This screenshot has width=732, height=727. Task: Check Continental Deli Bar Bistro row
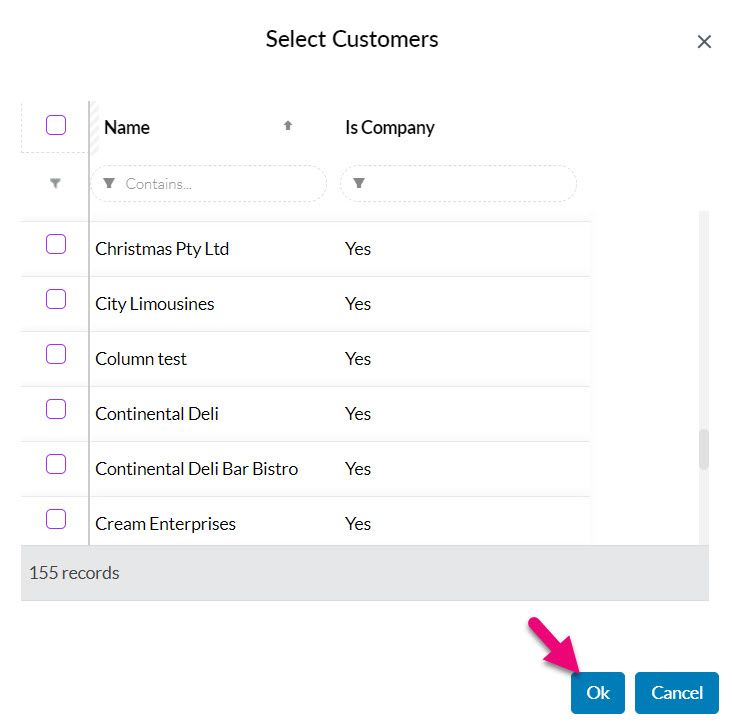pos(56,464)
